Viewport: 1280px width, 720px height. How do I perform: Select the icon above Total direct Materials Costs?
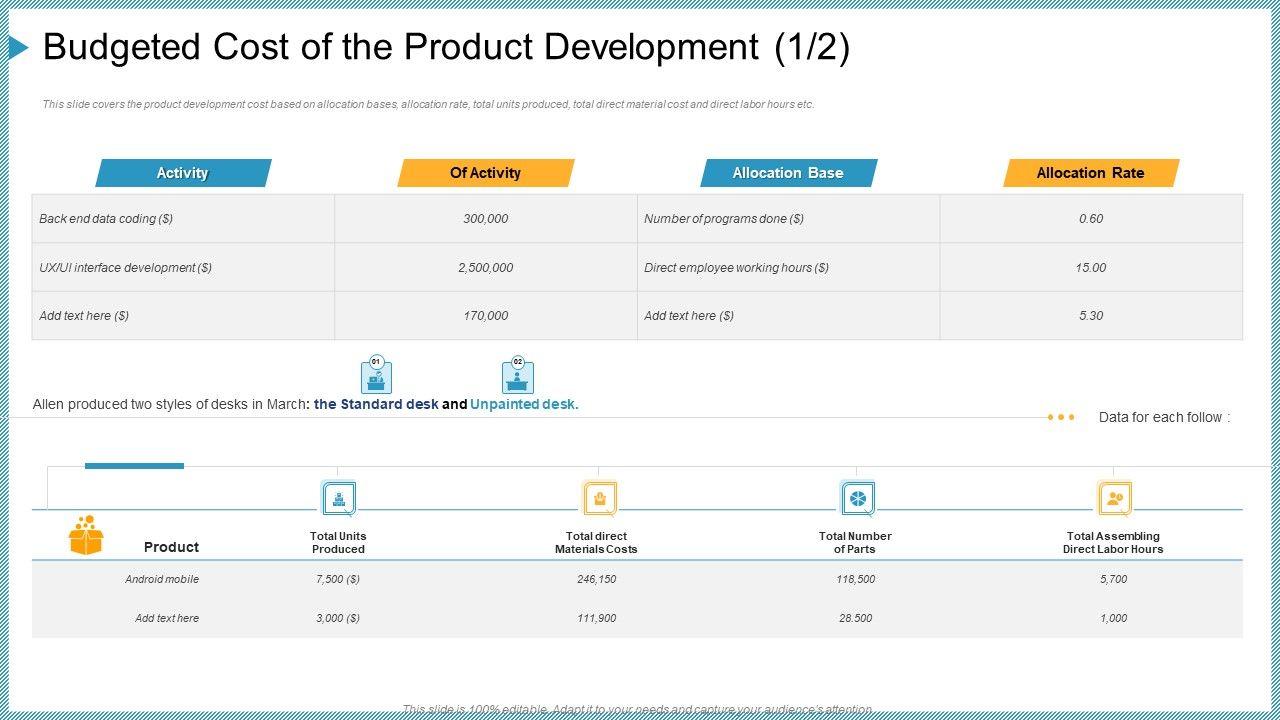click(x=599, y=498)
